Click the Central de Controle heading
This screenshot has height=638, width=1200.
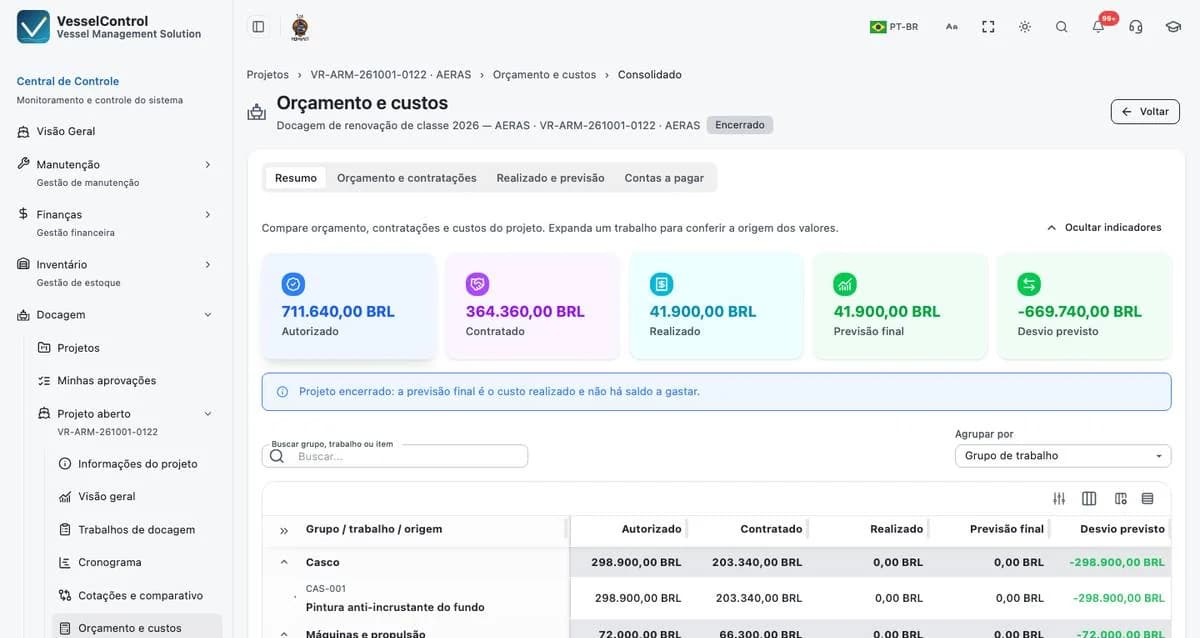coord(68,81)
